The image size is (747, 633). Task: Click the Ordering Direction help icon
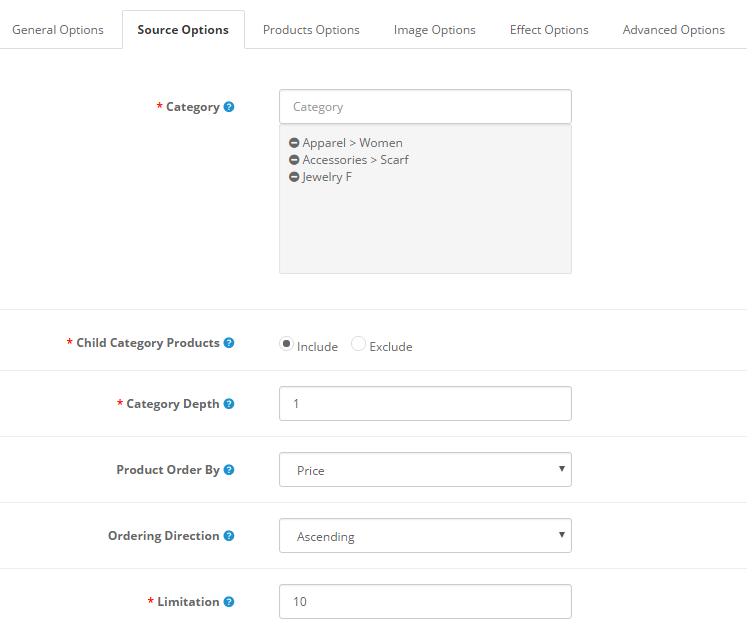point(229,536)
